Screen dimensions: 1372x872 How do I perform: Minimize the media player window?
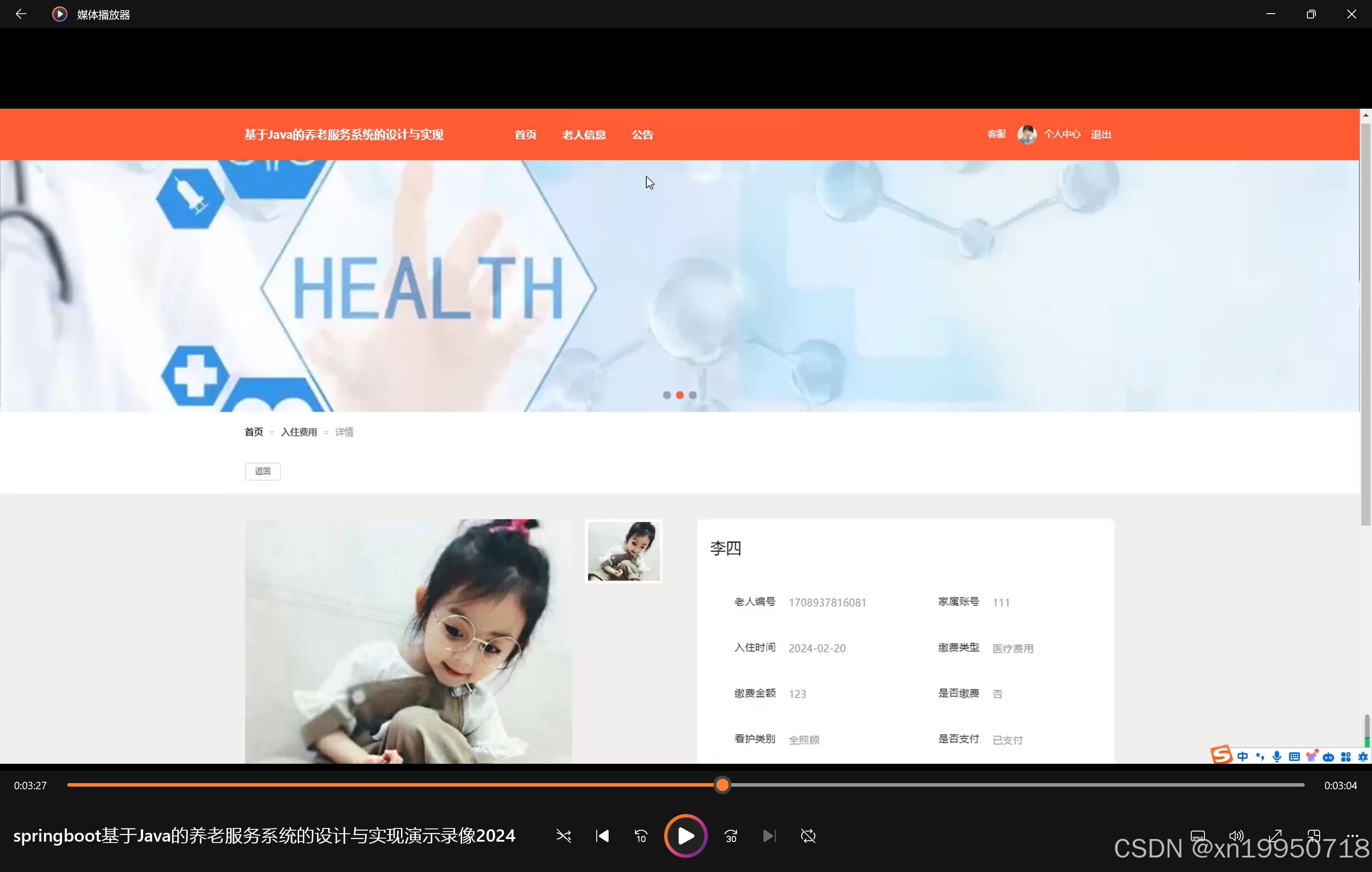pos(1270,14)
